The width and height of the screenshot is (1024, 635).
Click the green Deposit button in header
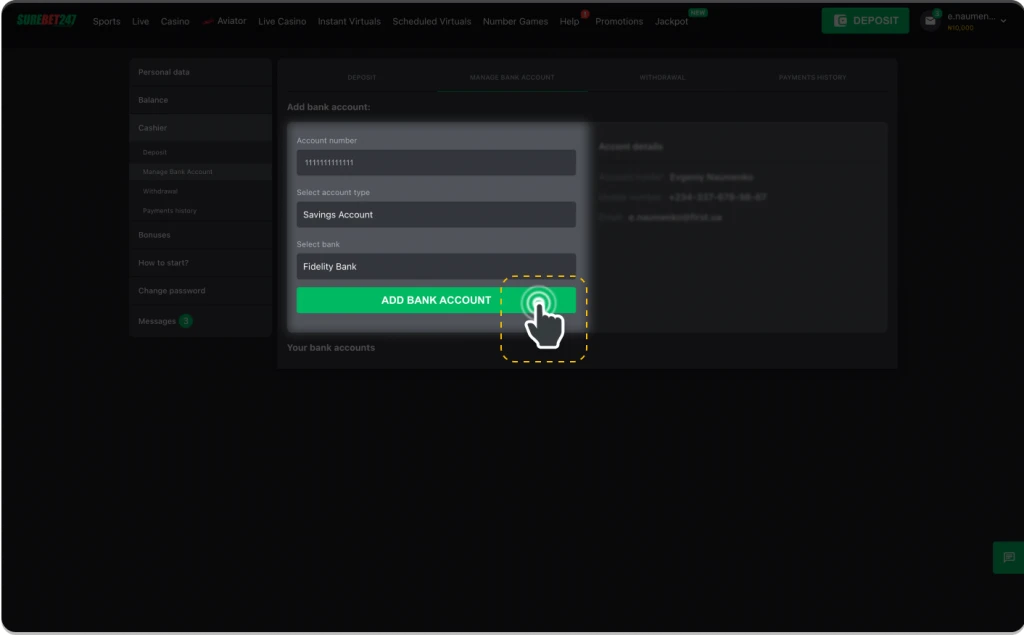click(x=865, y=20)
